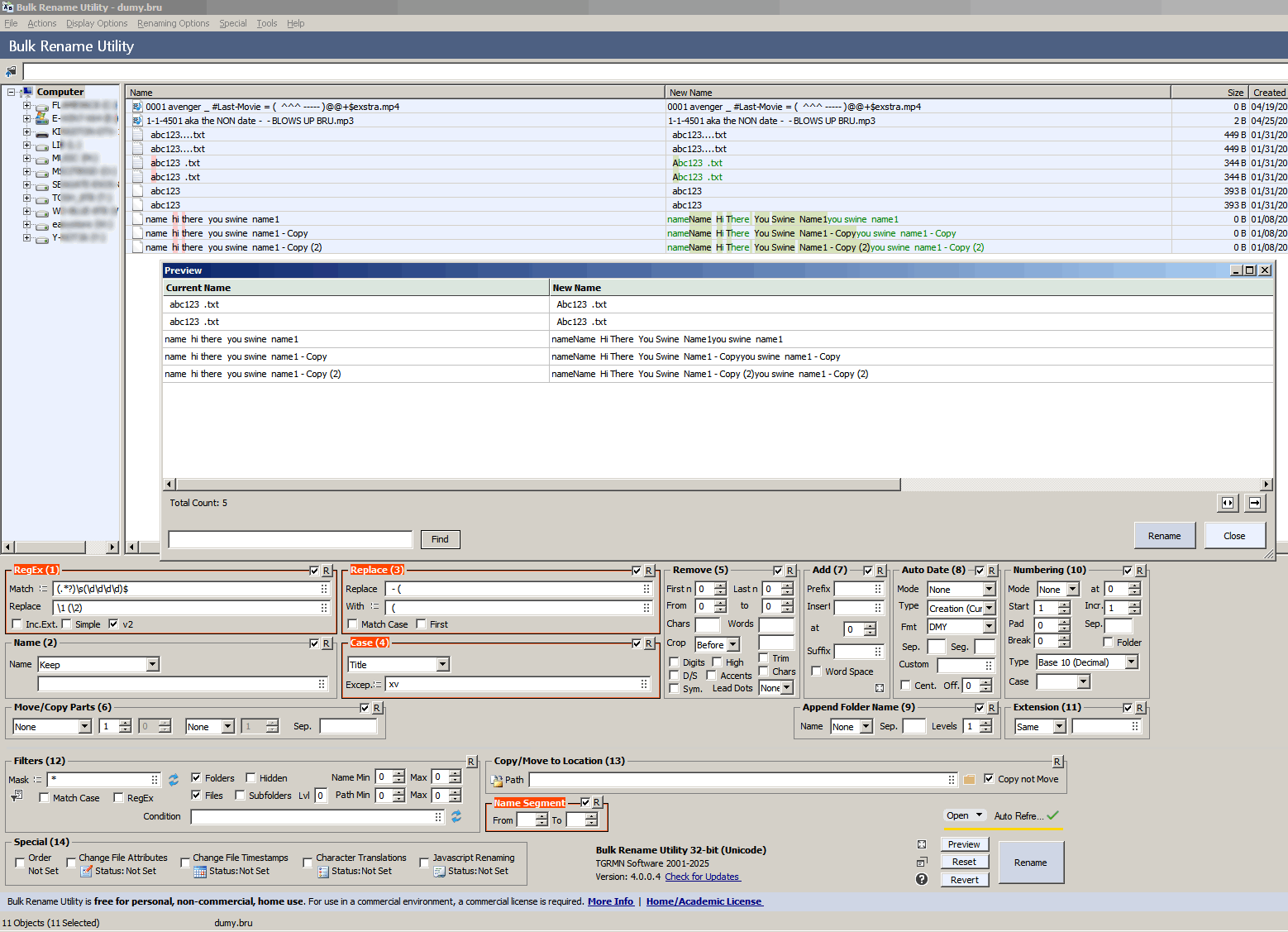Image resolution: width=1288 pixels, height=932 pixels.
Task: Click the Change File Attributes status icon
Action: [86, 872]
